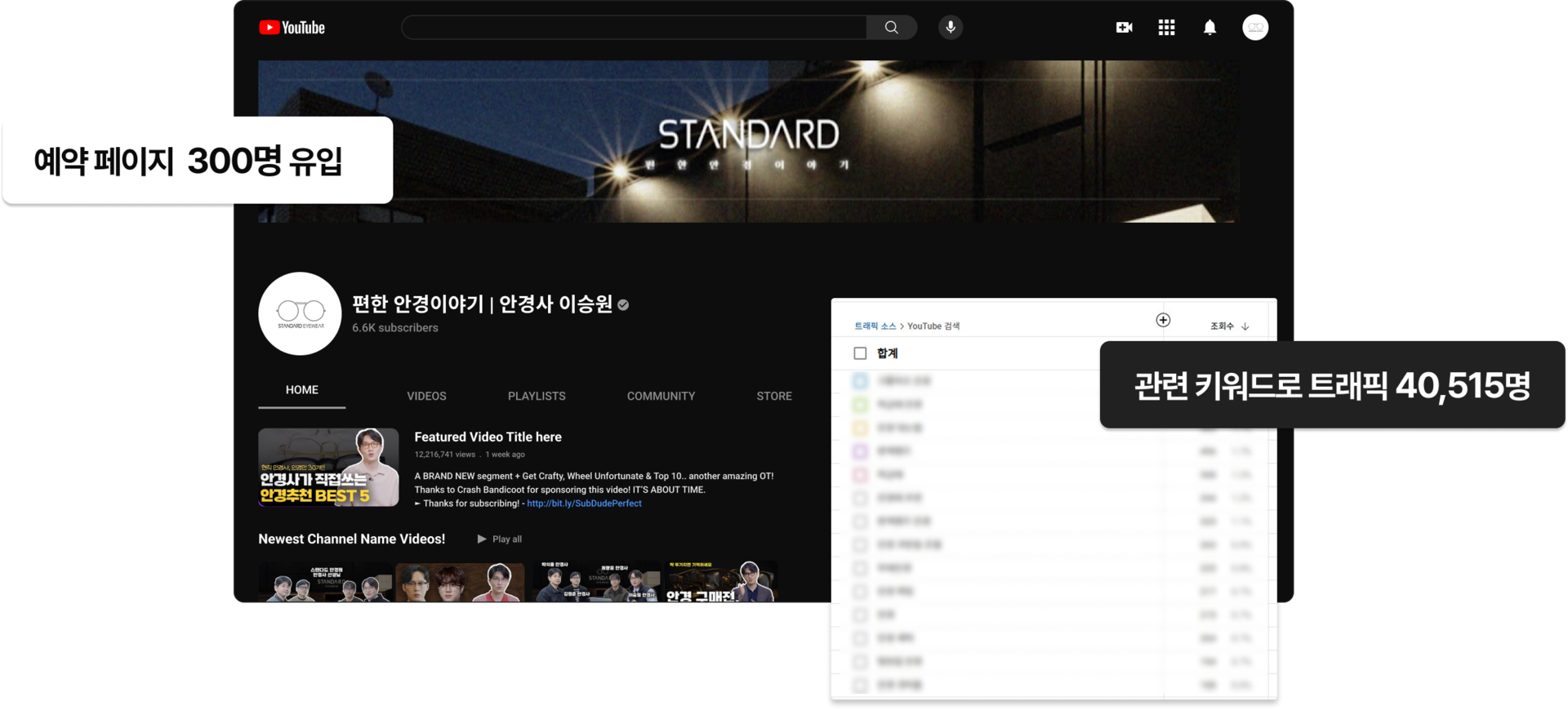Open the VIDEOS tab
Screen dimensions: 1568x710
tap(427, 396)
